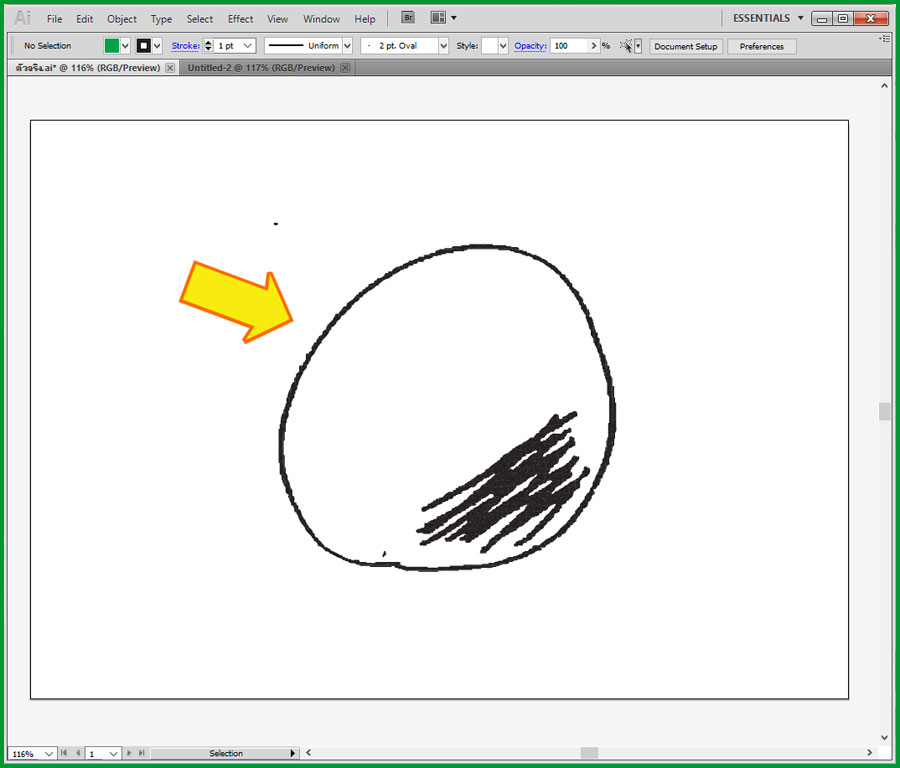The height and width of the screenshot is (768, 900).
Task: Click the scroll left arrow at bottom
Action: point(308,753)
